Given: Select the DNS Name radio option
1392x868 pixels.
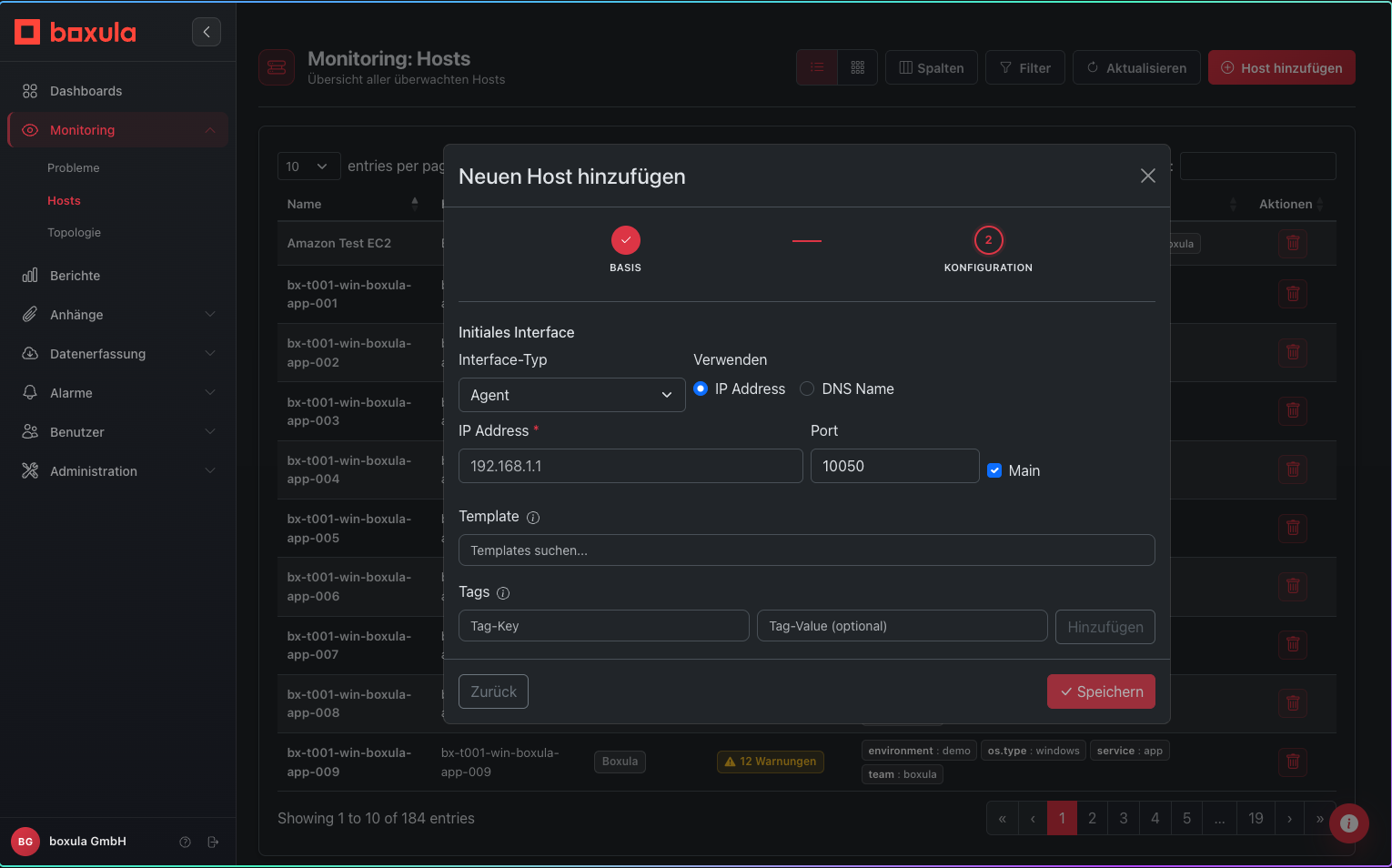Looking at the screenshot, I should [807, 389].
